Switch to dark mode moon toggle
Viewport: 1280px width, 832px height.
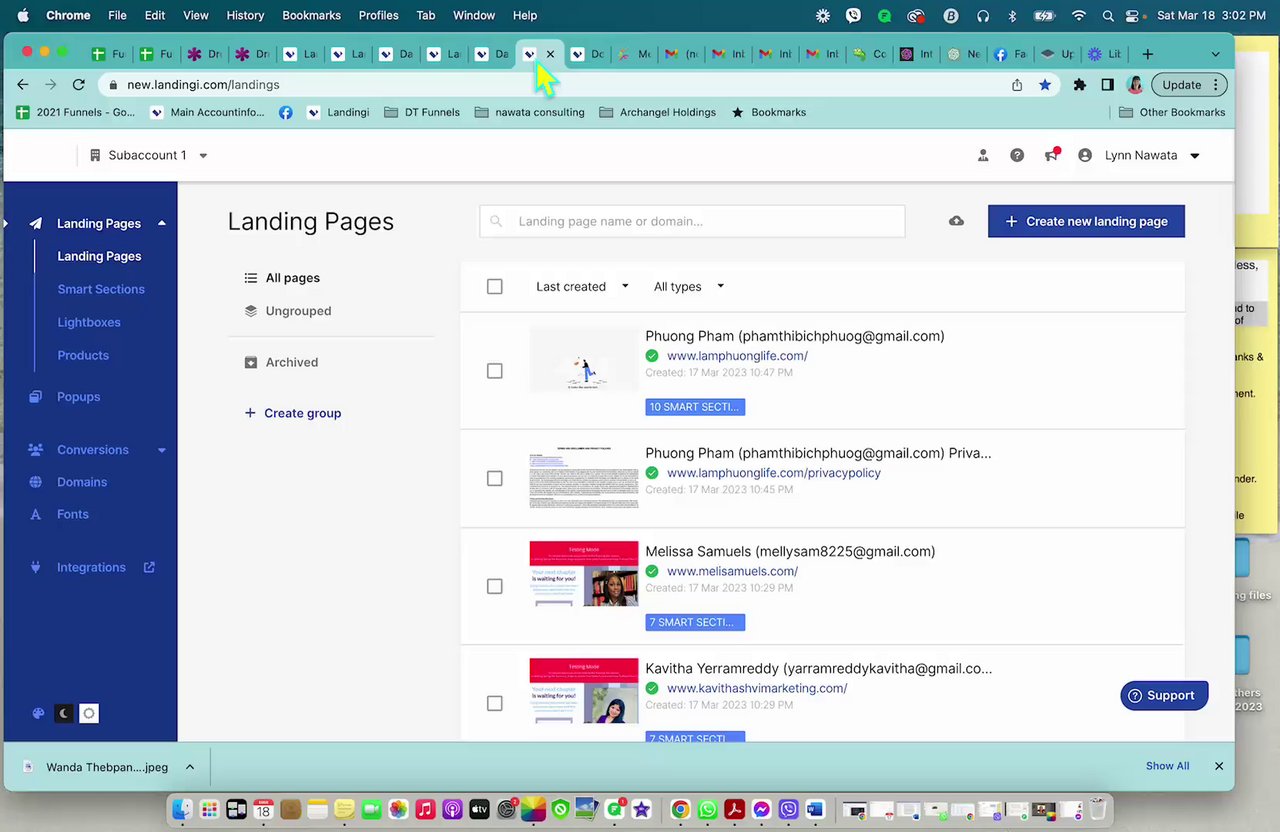pyautogui.click(x=64, y=713)
